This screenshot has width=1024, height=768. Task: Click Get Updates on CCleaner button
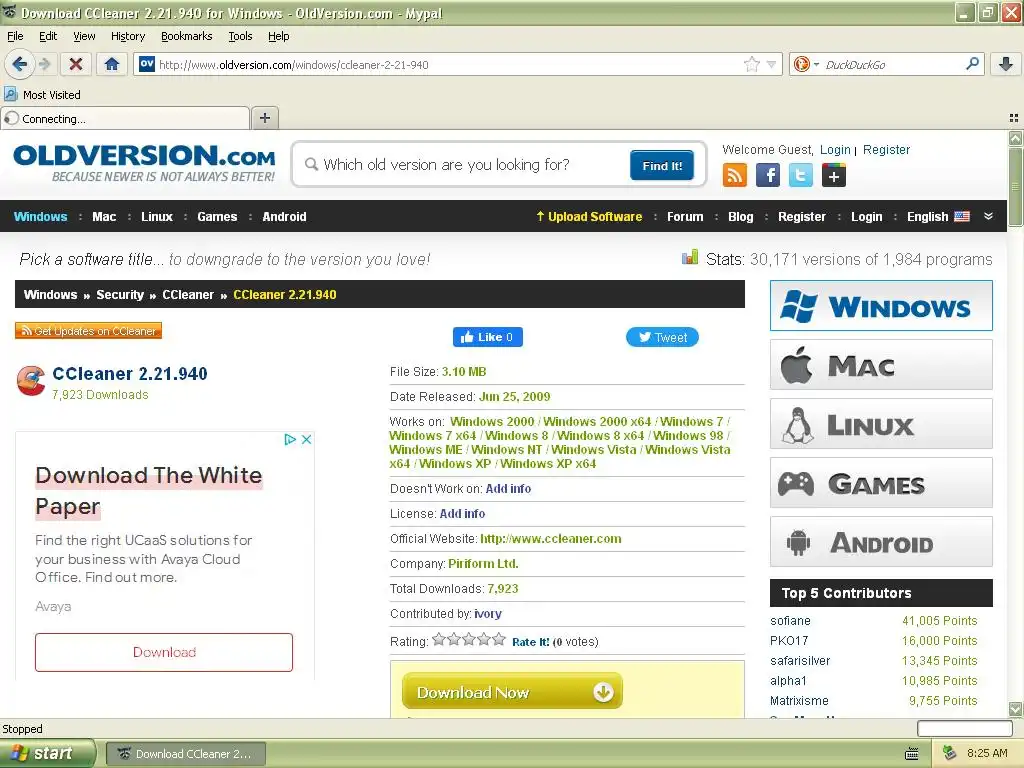(x=88, y=331)
